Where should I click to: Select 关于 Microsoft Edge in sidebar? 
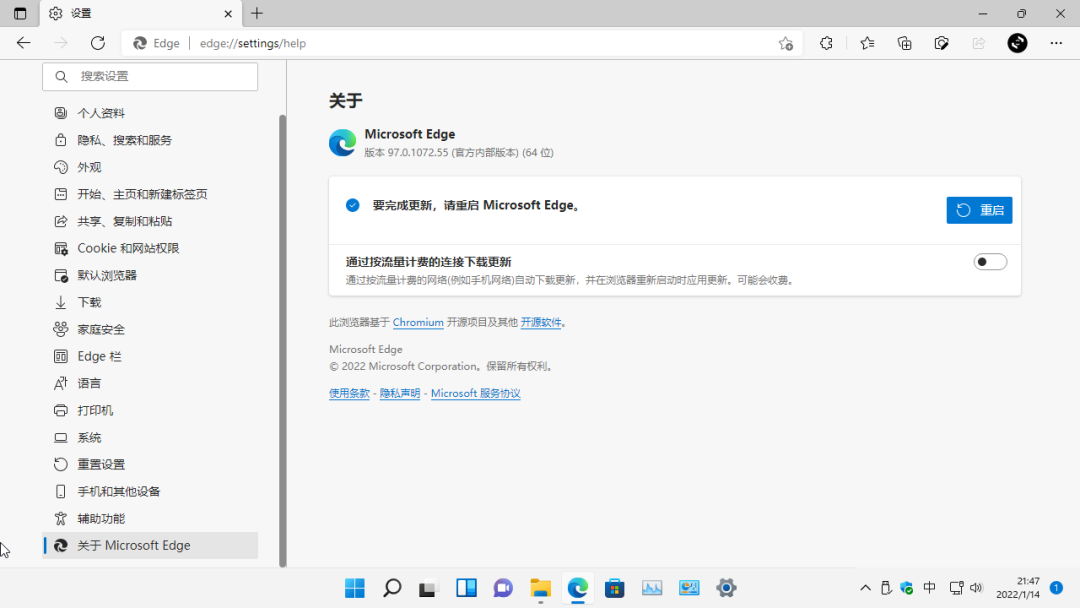150,545
